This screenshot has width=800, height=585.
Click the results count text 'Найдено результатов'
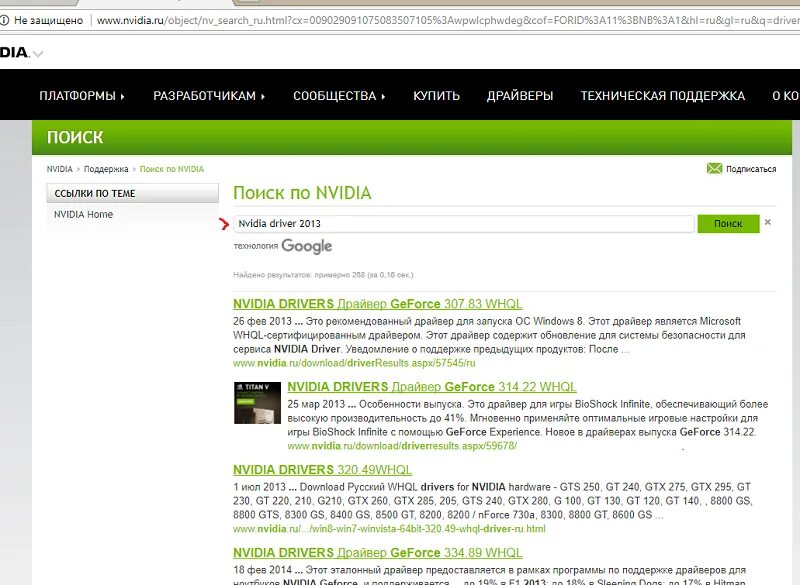click(x=323, y=275)
